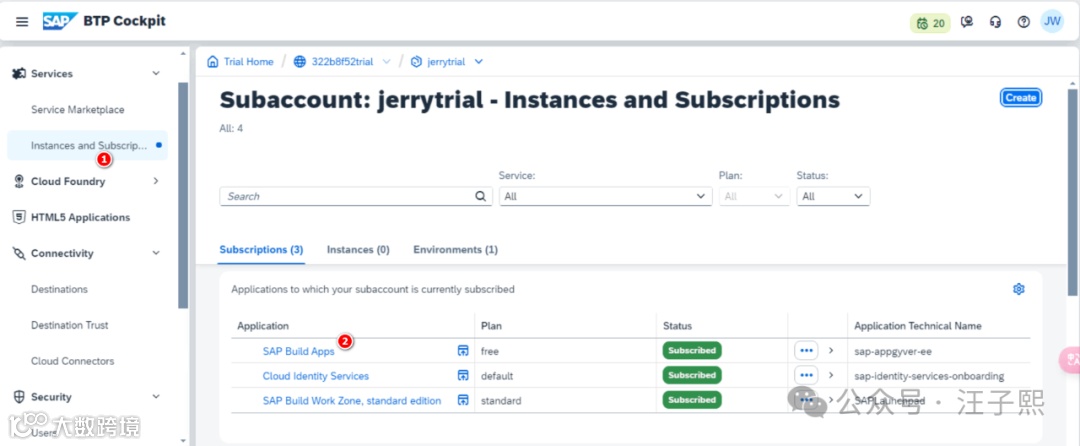Screen dimensions: 1080x446
Task: Open the SAP Build Apps link
Action: pos(298,351)
